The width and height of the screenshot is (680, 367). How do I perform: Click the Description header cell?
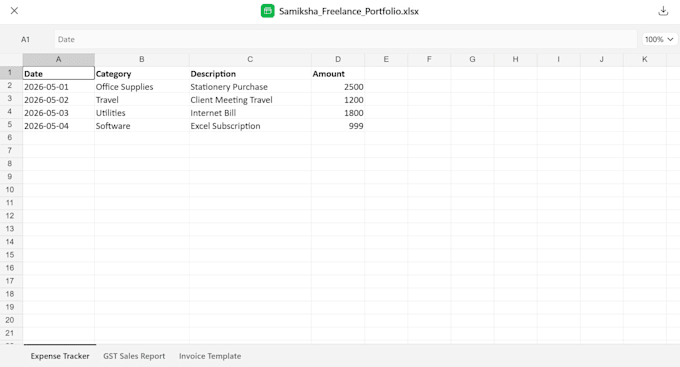[250, 73]
